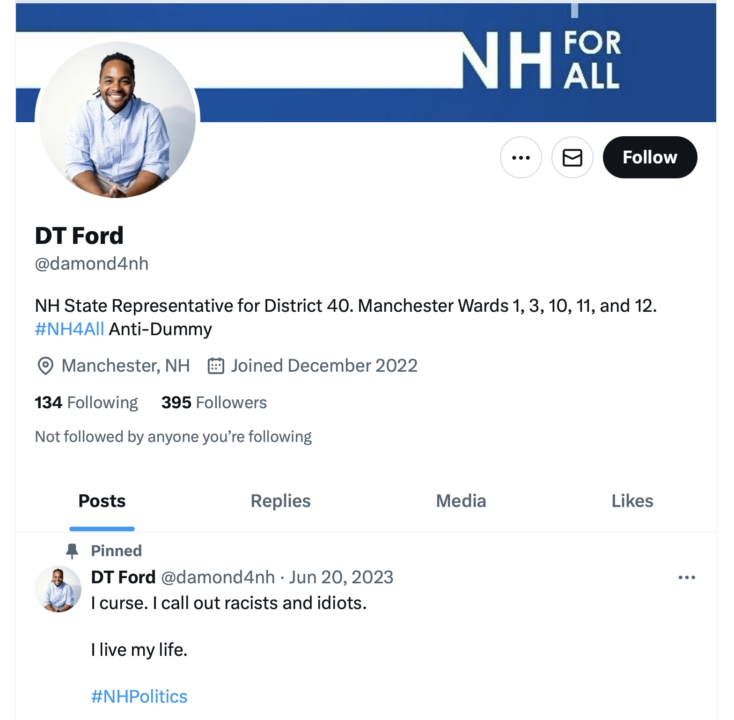The width and height of the screenshot is (734, 720).
Task: Switch to the Replies tab
Action: (280, 501)
